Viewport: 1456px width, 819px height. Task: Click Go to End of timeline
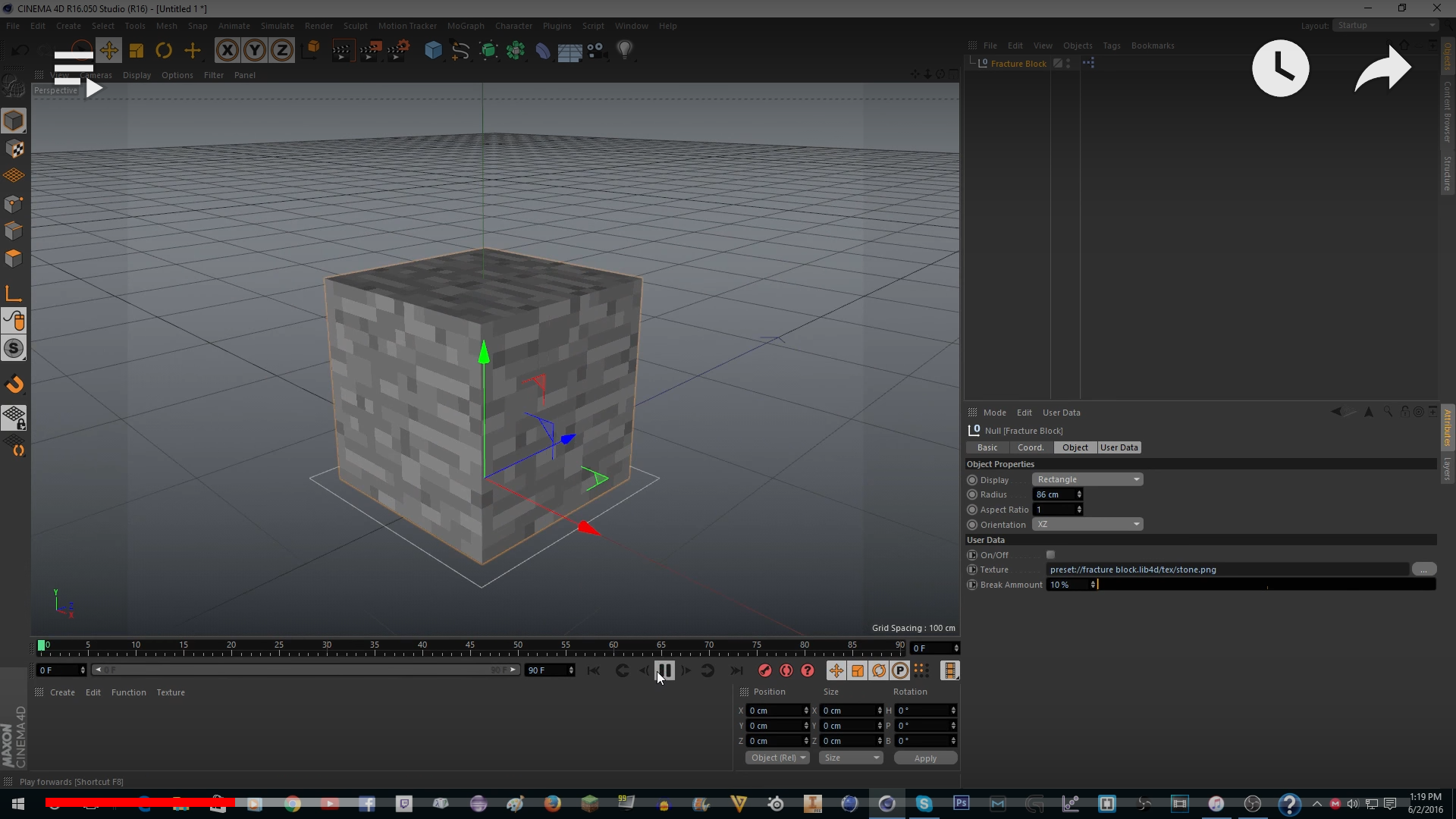(736, 670)
